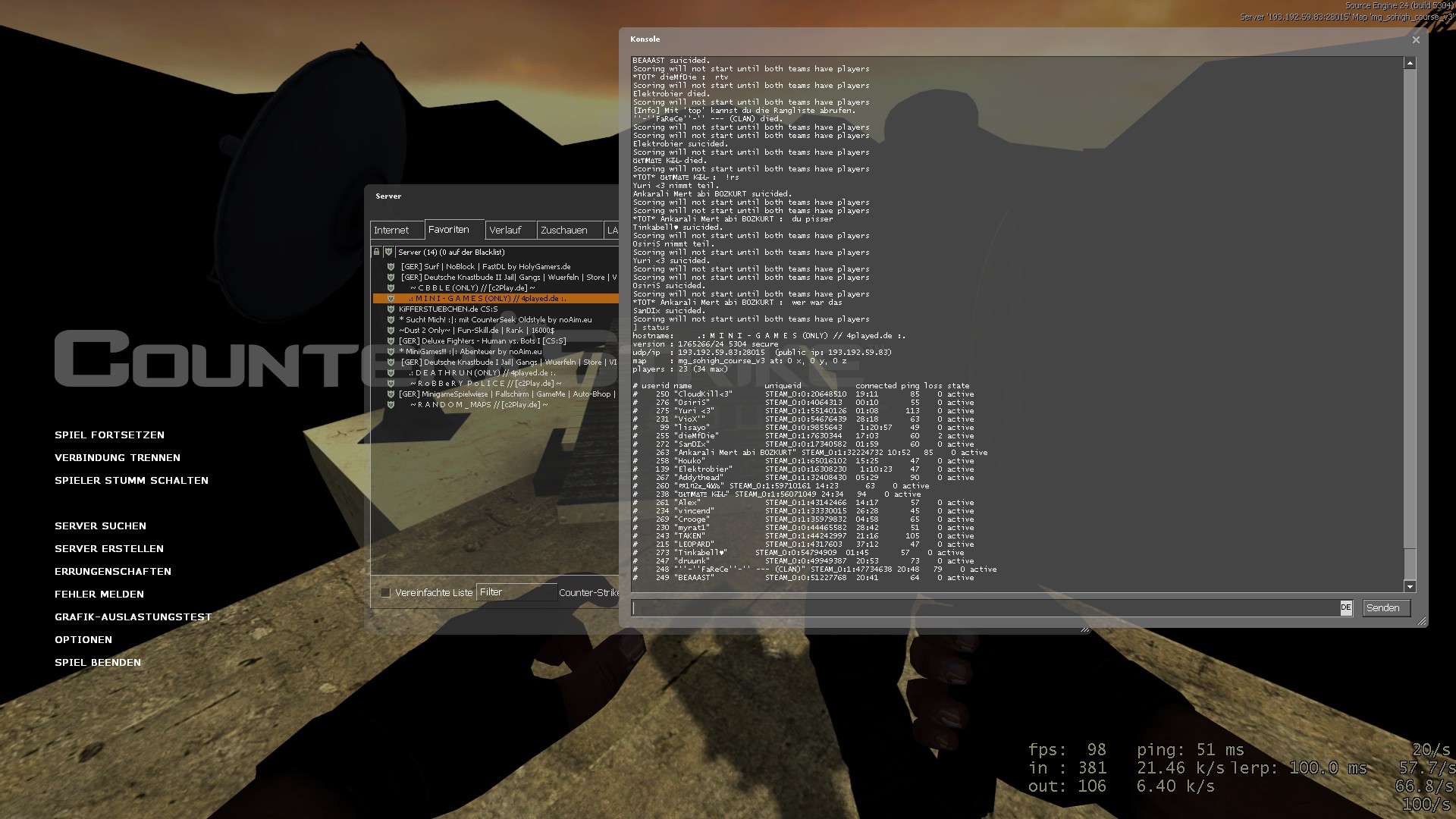This screenshot has width=1456, height=819.
Task: Switch to the Internet tab
Action: pos(397,231)
